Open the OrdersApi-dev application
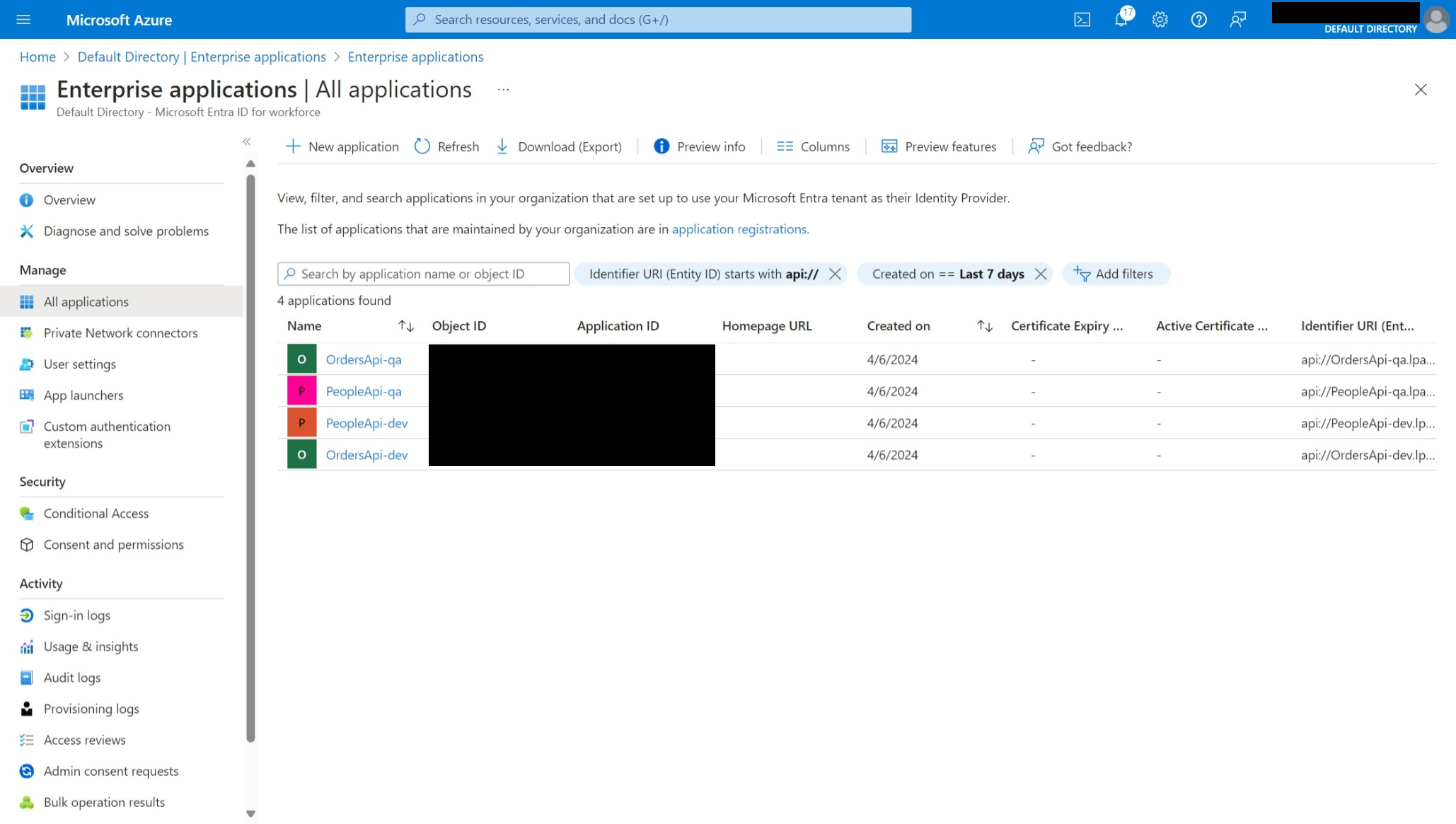This screenshot has height=824, width=1456. 366,455
